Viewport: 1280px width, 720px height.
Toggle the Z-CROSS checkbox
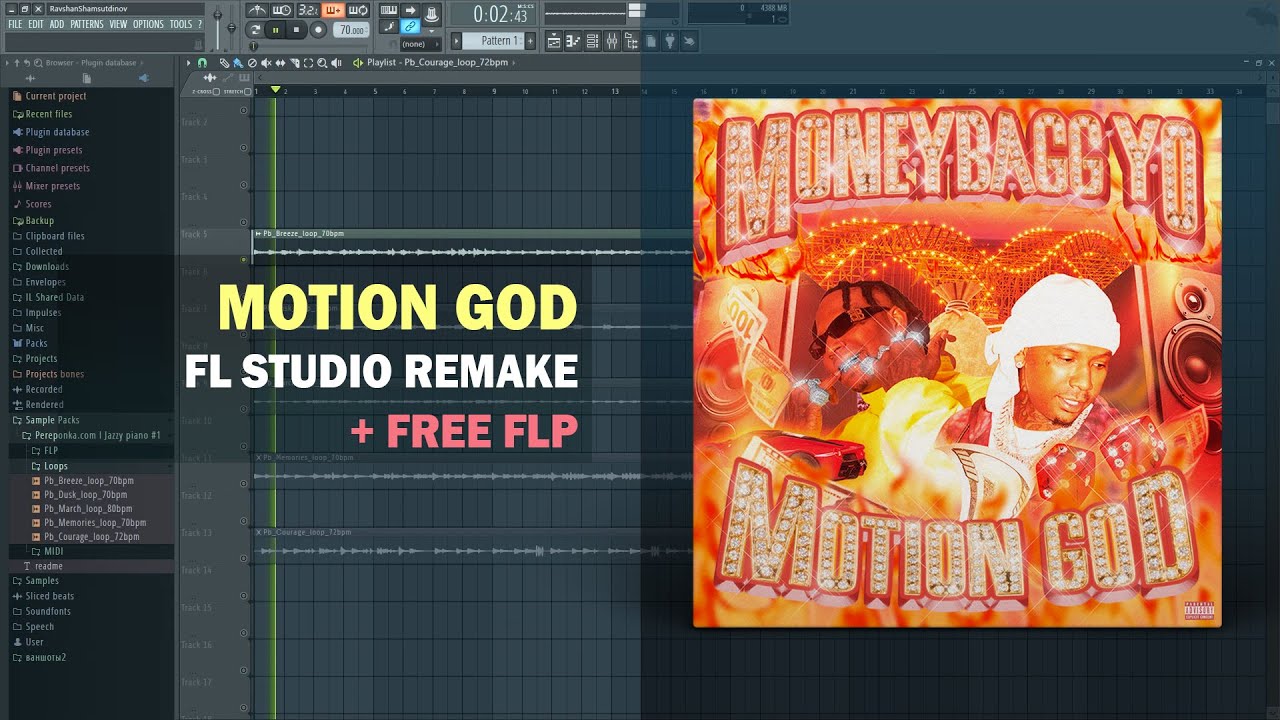coord(216,91)
